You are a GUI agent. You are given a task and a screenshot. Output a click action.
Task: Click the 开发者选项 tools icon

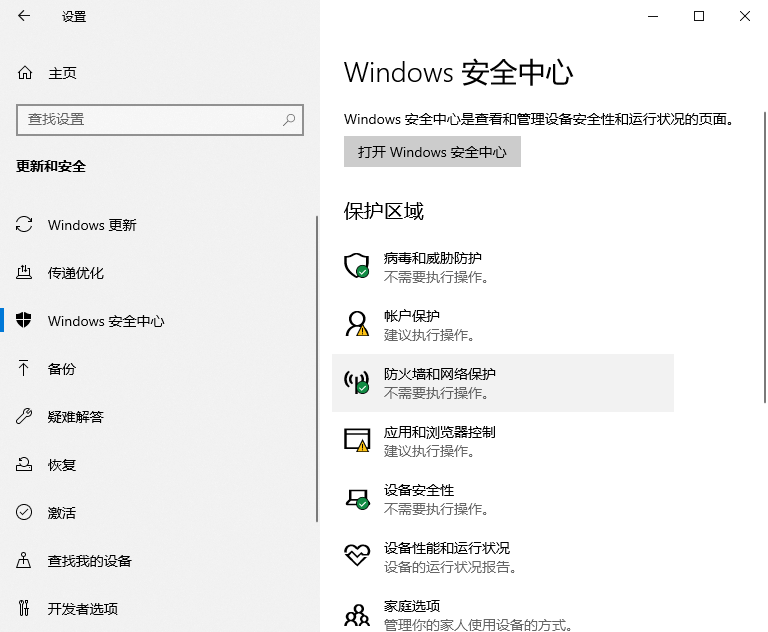(24, 608)
